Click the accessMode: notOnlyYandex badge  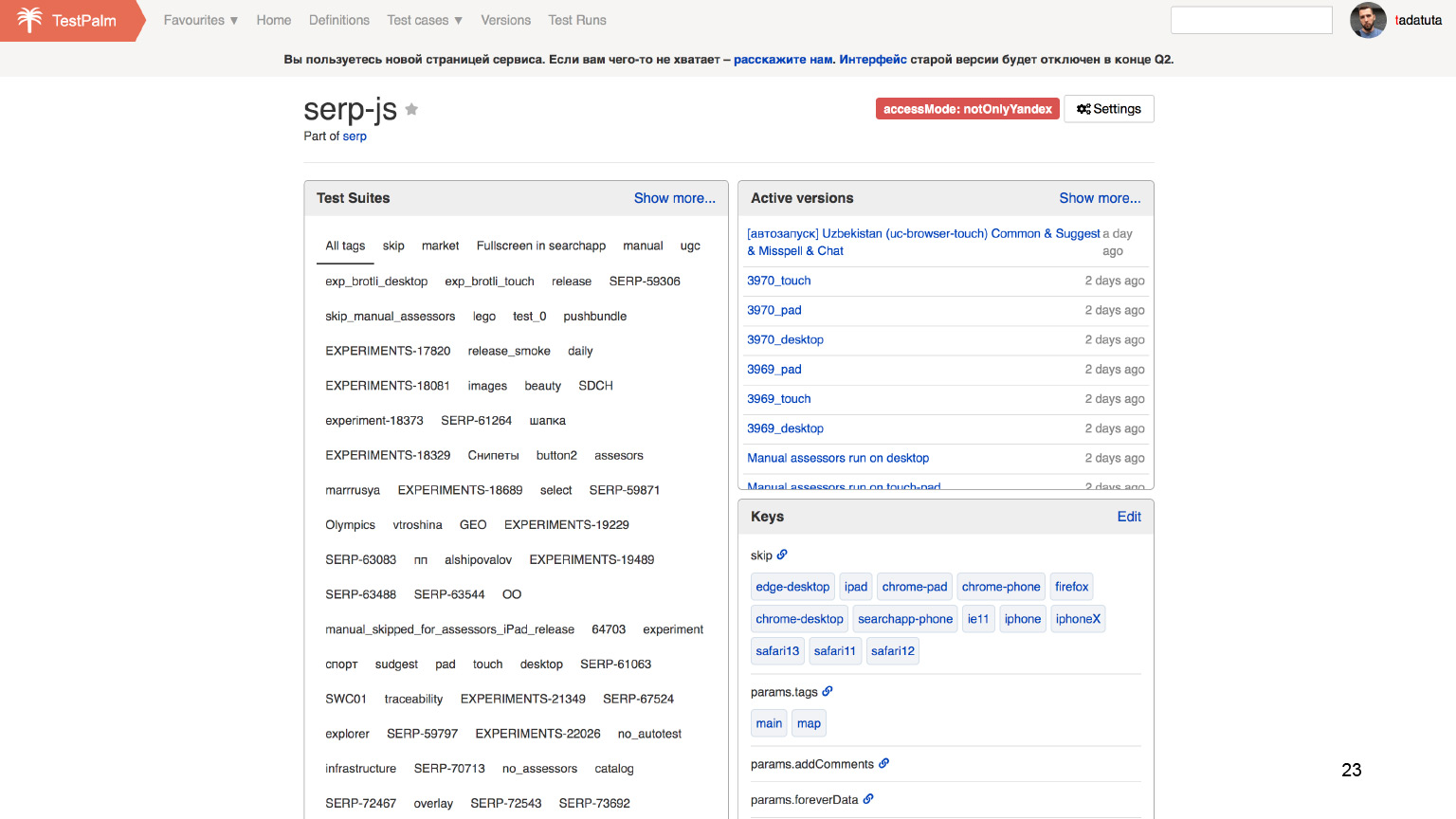968,109
